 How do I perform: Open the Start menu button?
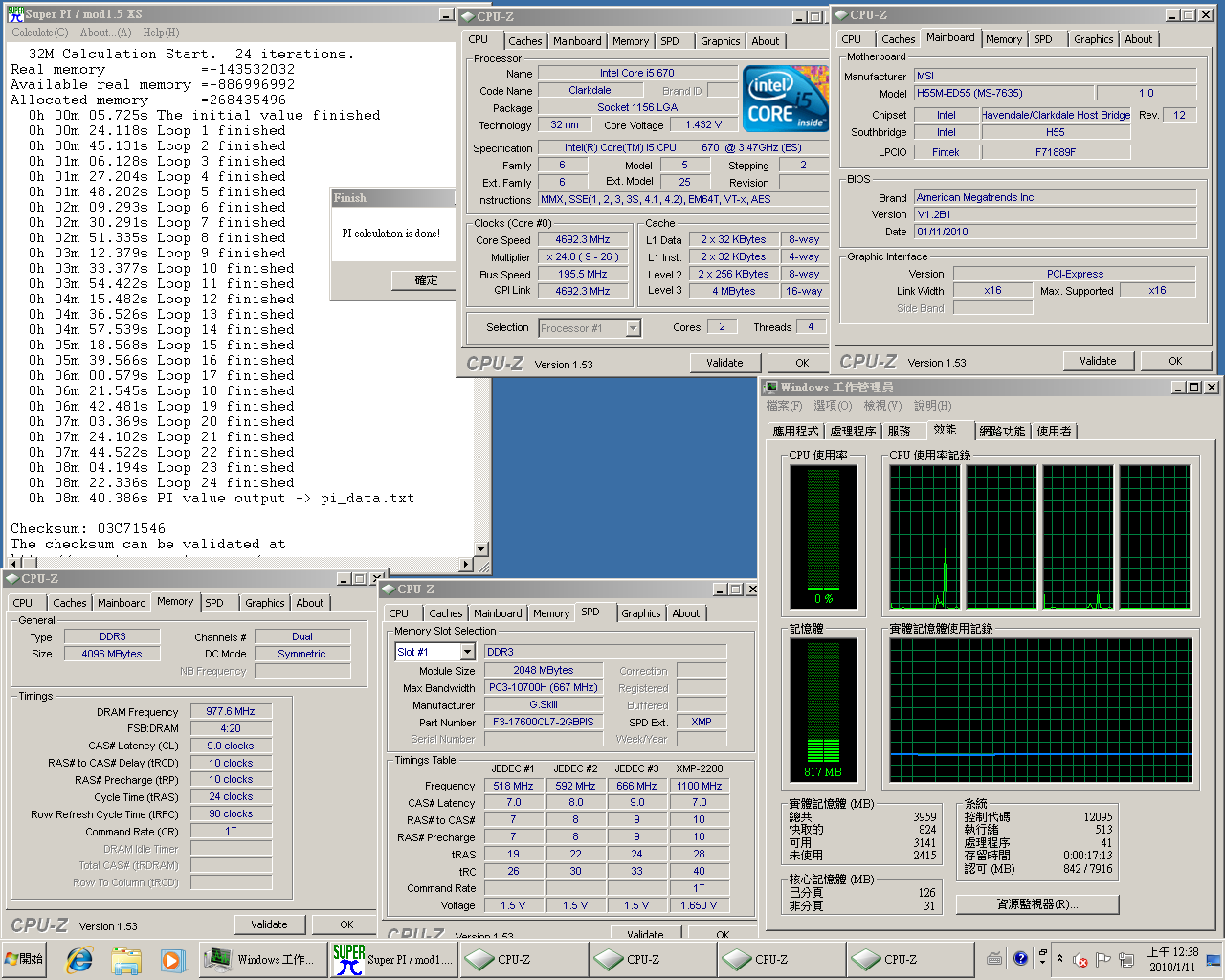pos(25,959)
